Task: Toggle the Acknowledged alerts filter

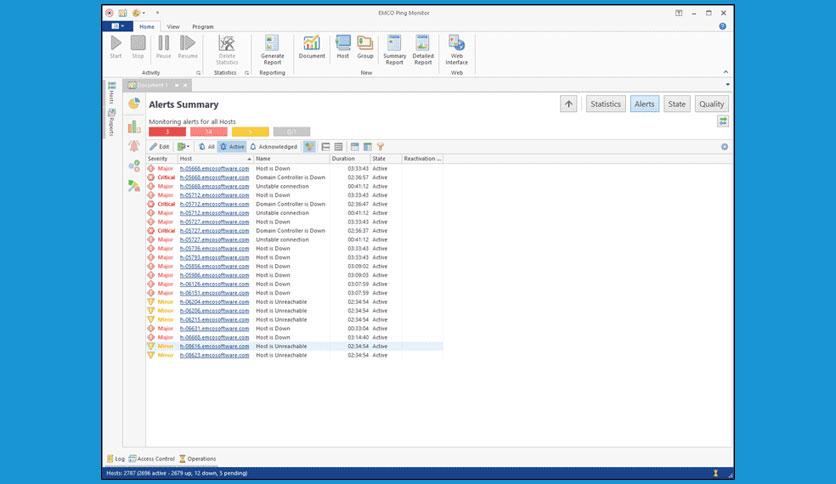Action: pos(274,147)
